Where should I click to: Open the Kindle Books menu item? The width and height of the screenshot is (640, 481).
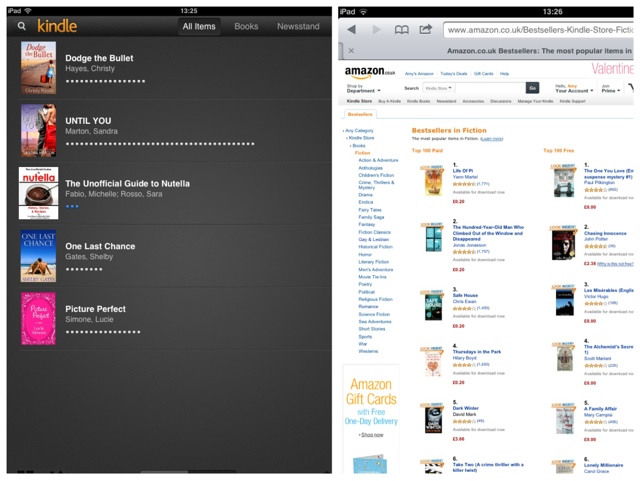[418, 101]
